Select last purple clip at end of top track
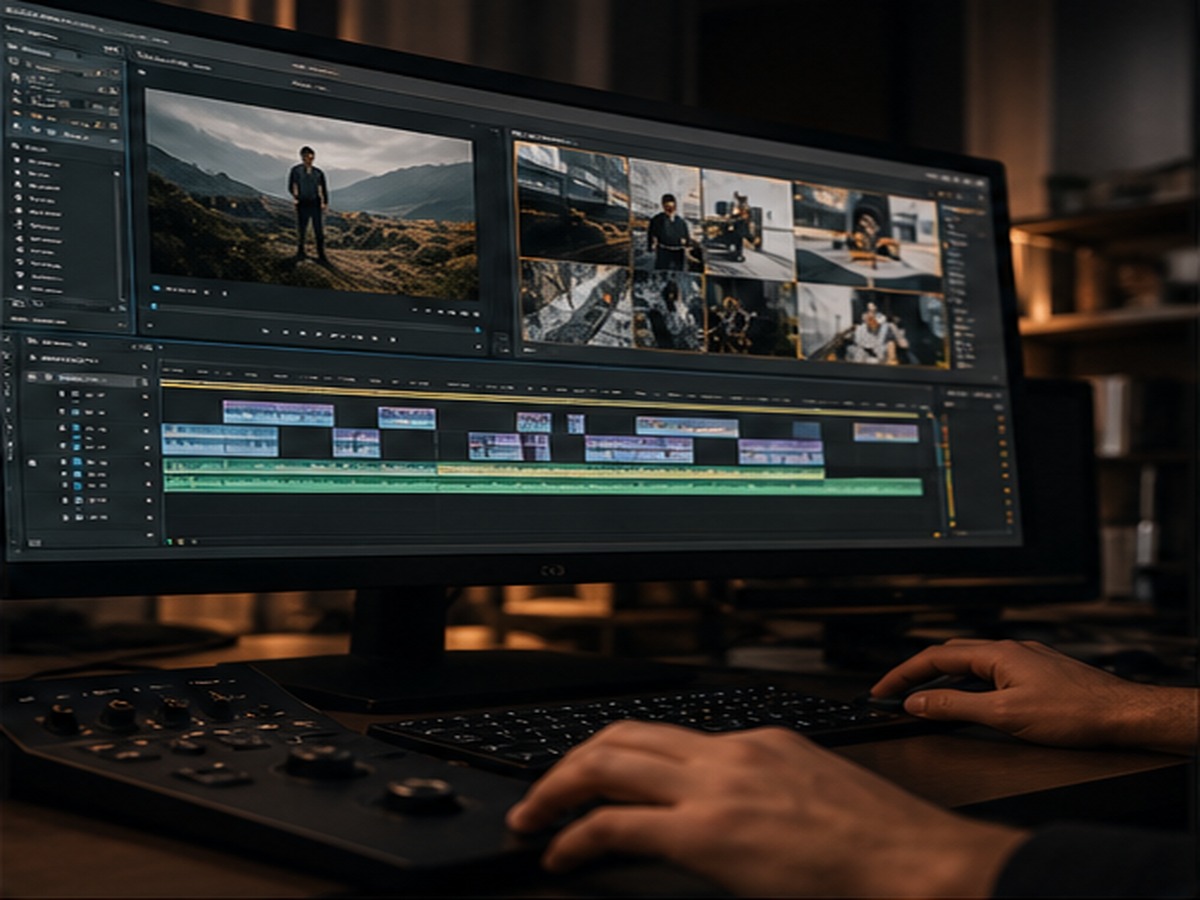This screenshot has width=1200, height=900. click(x=885, y=432)
